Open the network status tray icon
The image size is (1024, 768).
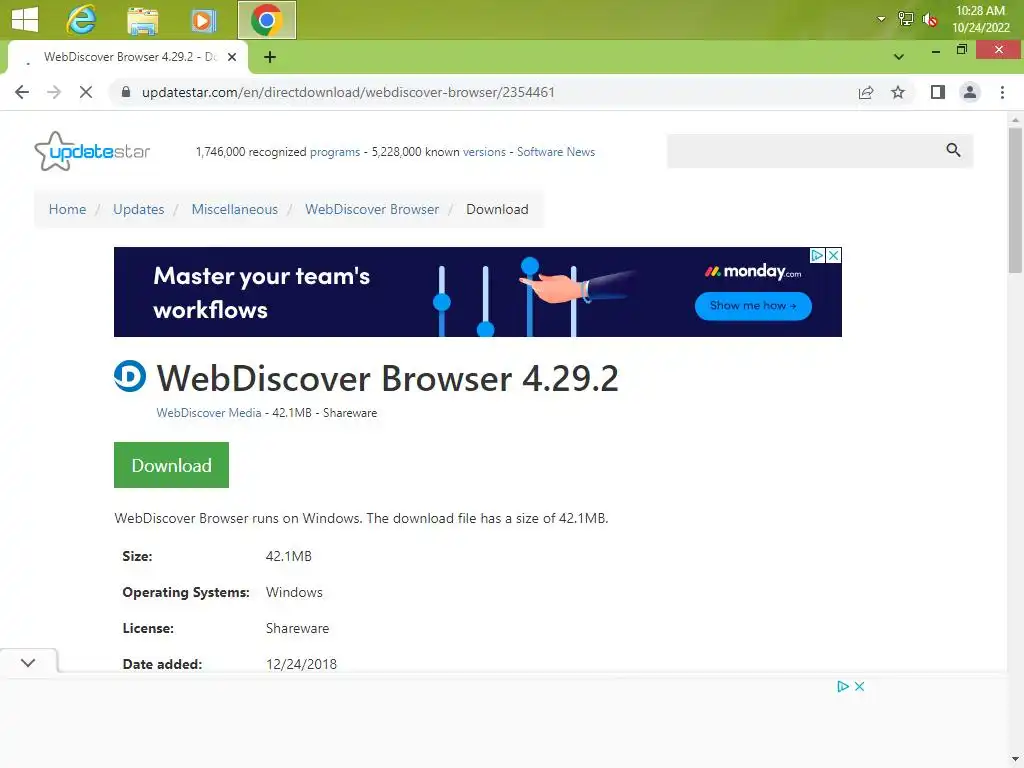pyautogui.click(x=905, y=19)
